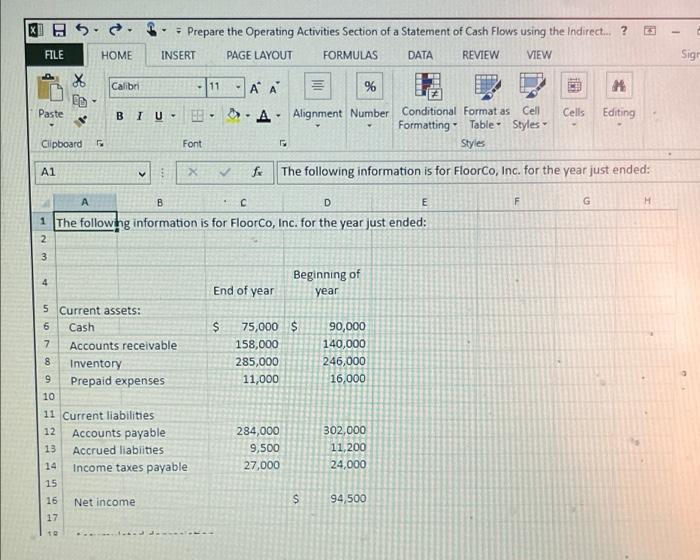Select Accounts payable end value 284,000

pos(245,431)
